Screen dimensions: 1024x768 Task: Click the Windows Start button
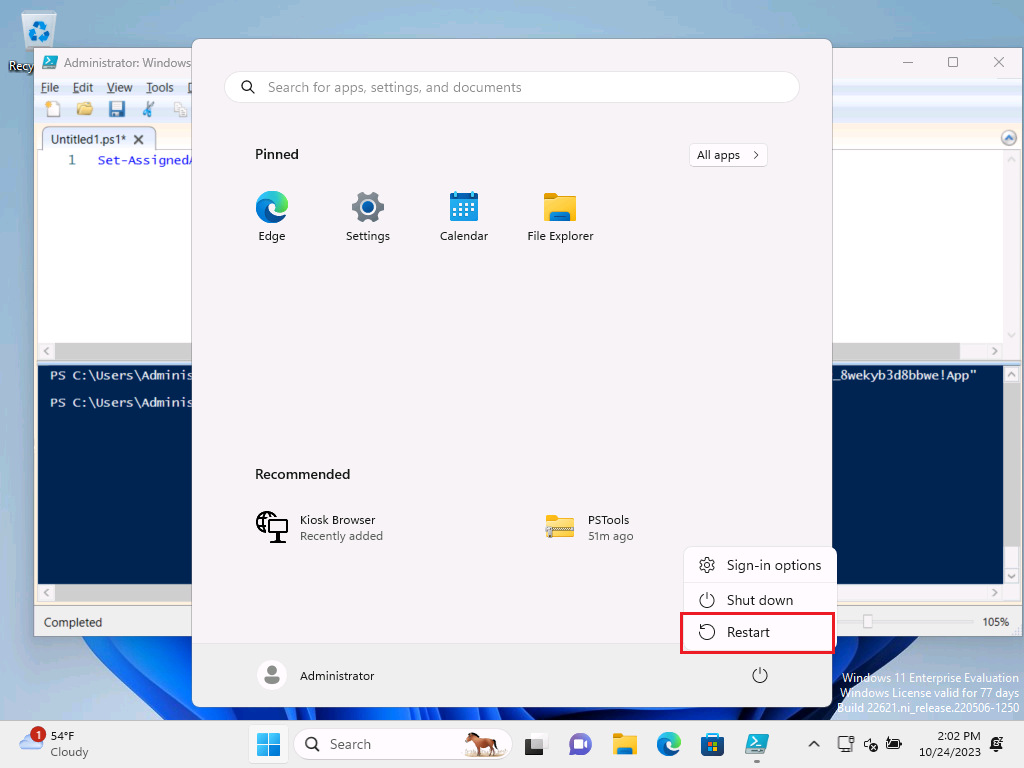click(x=268, y=744)
